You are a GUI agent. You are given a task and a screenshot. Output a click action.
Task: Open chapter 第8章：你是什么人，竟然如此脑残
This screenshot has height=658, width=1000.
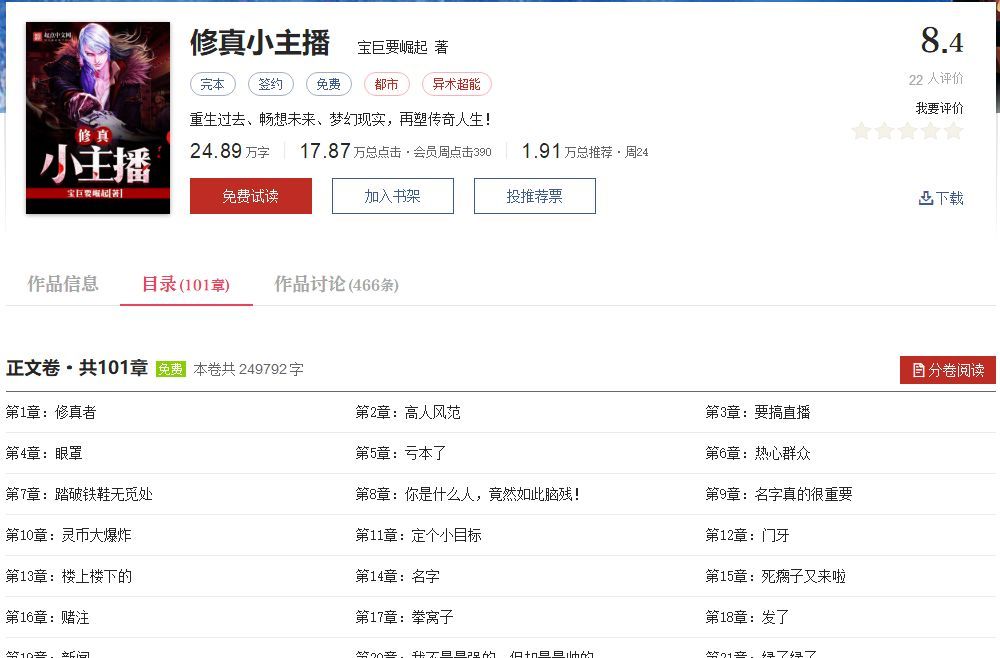[x=467, y=494]
